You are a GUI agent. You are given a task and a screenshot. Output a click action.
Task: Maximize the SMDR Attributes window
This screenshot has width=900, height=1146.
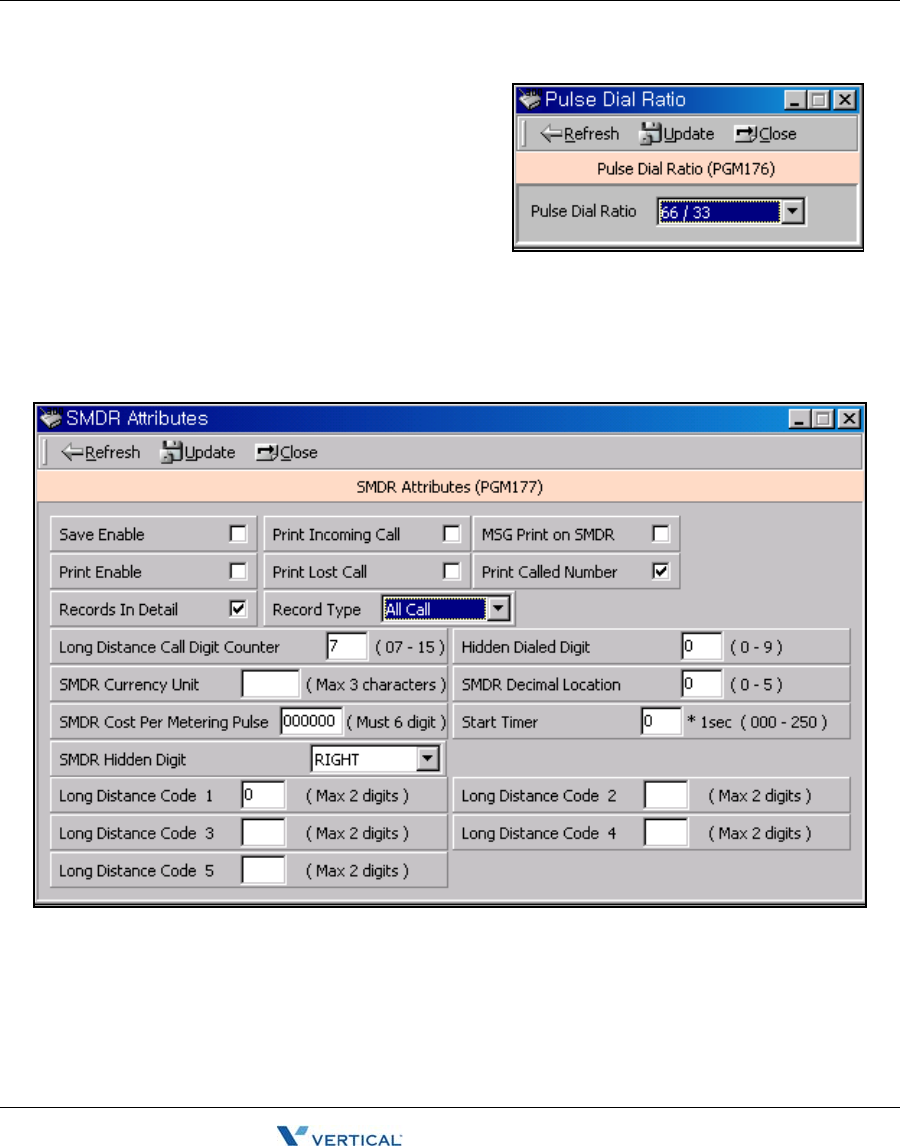(823, 419)
